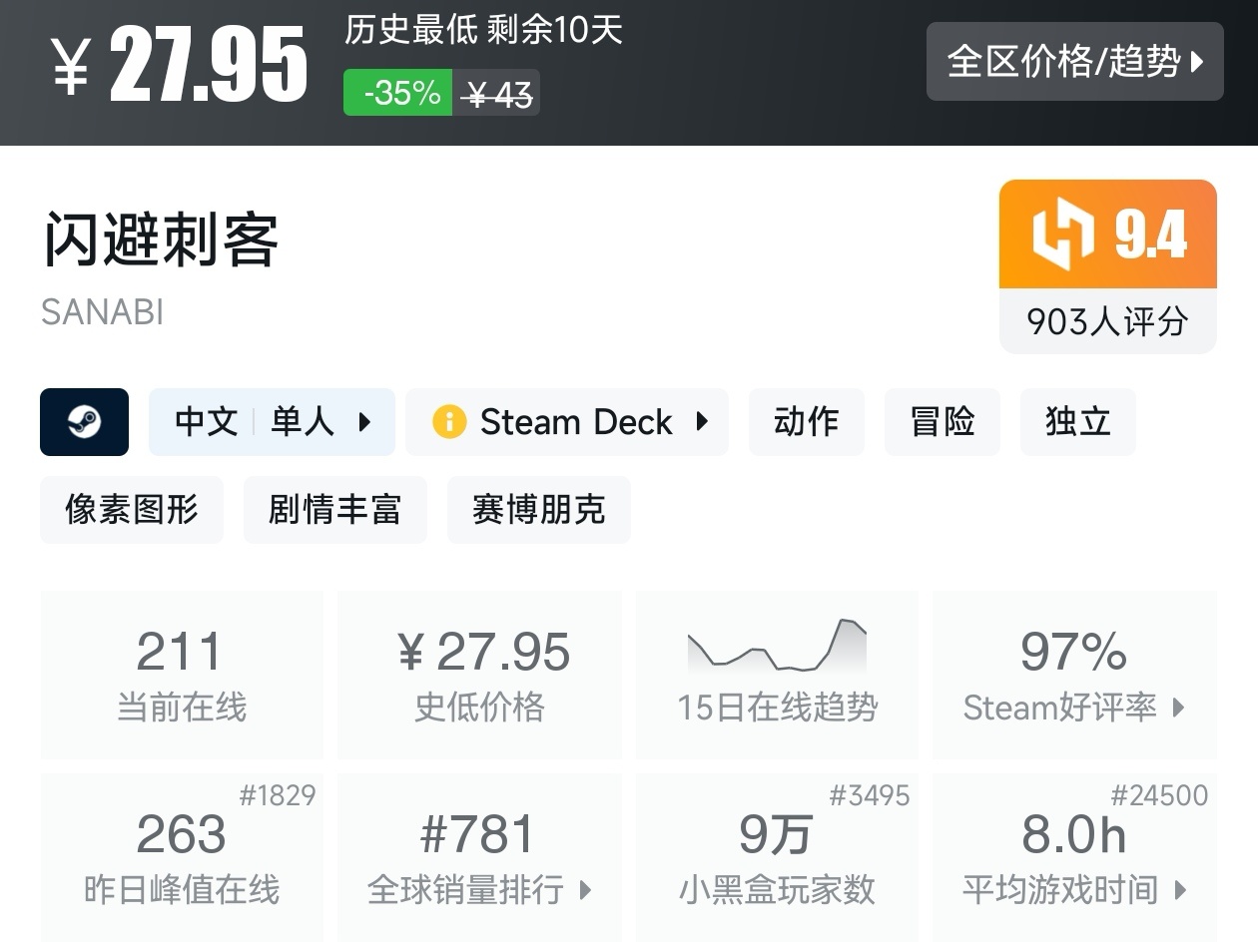
Task: Click the 当前在线 211 stat card
Action: 182,675
